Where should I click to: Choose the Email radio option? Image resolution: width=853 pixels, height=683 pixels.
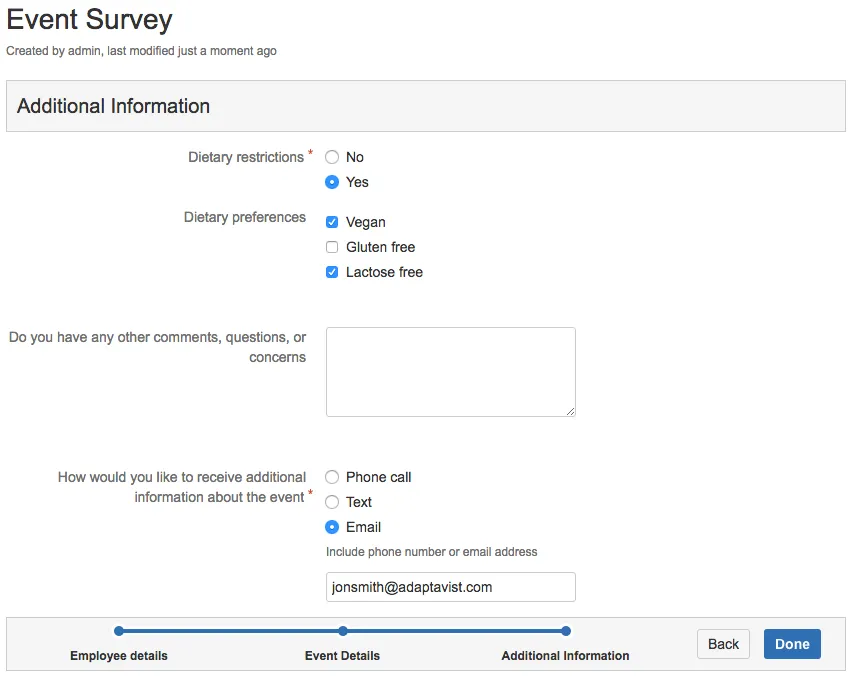[x=332, y=527]
